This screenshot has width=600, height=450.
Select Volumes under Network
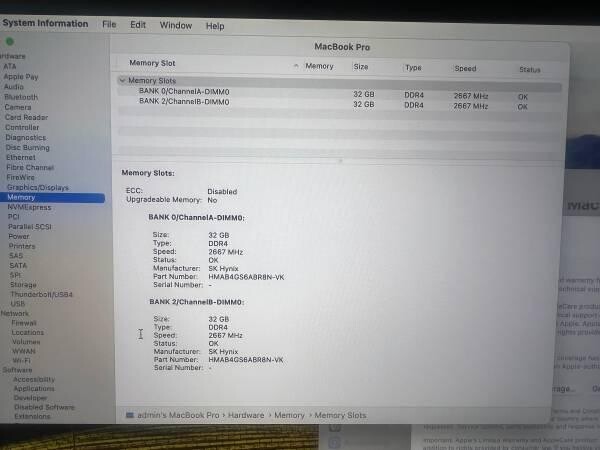[26, 342]
